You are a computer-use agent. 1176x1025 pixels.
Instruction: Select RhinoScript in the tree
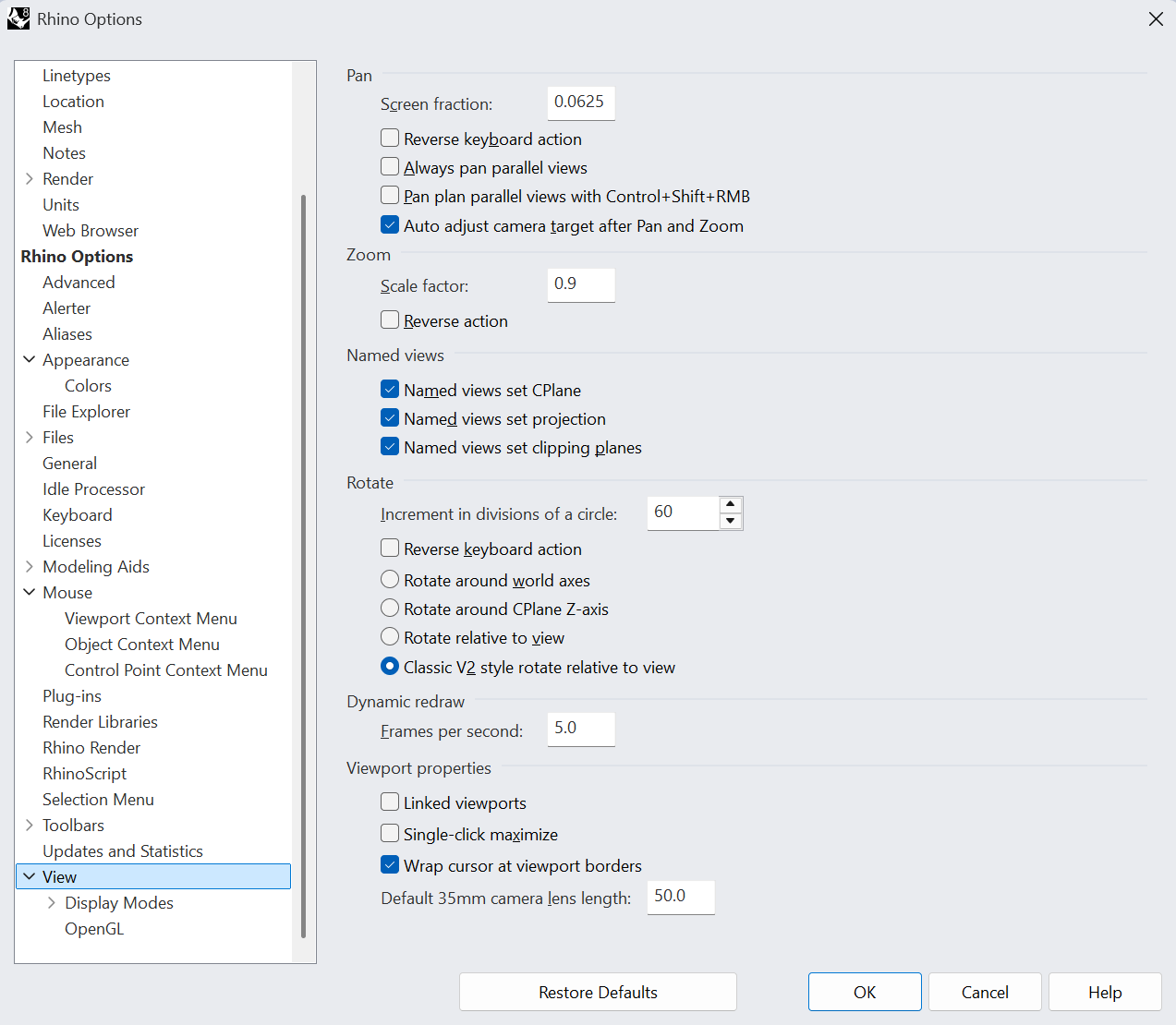pos(85,773)
